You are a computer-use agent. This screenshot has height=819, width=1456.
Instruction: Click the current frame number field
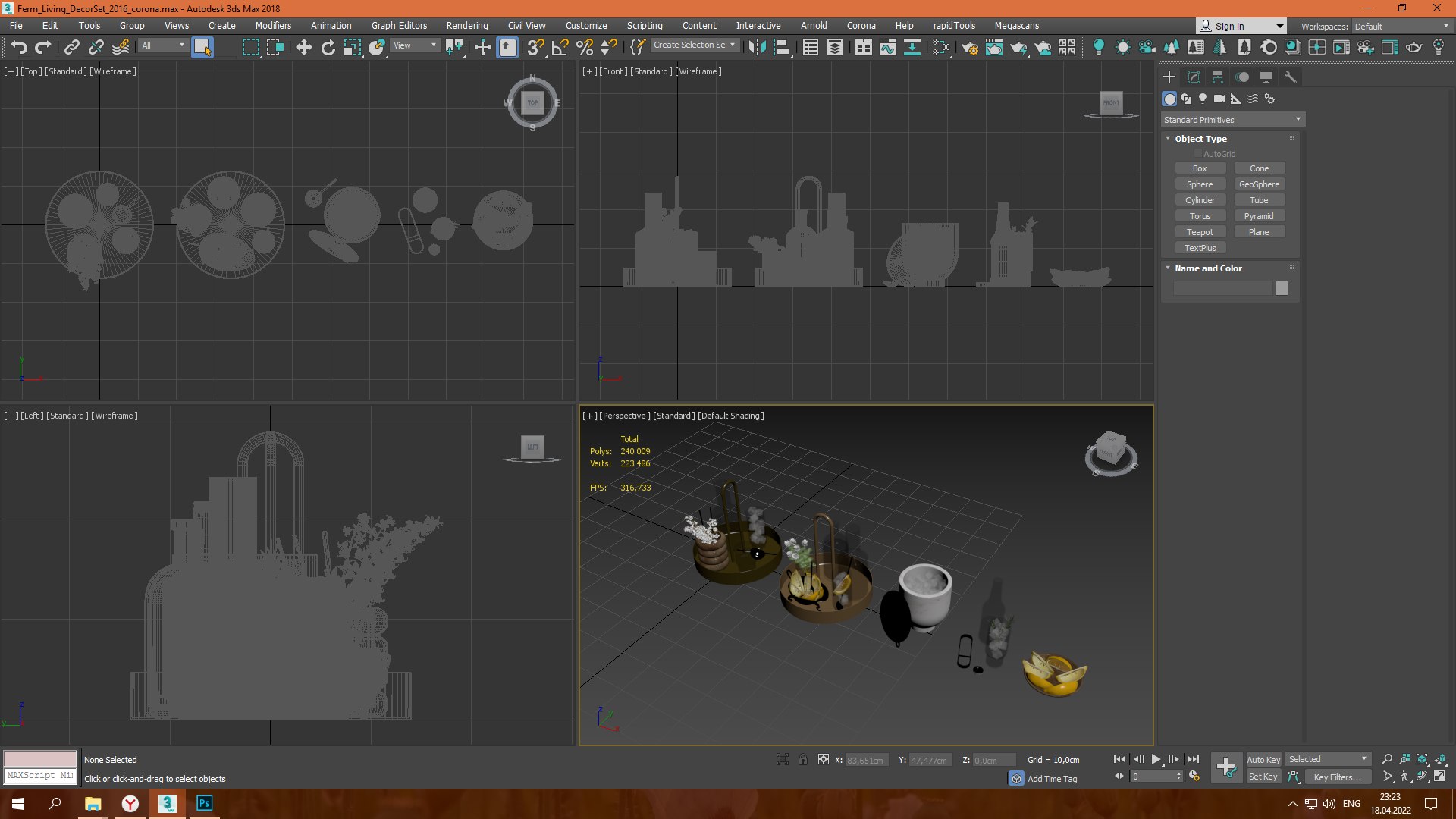pyautogui.click(x=1152, y=777)
